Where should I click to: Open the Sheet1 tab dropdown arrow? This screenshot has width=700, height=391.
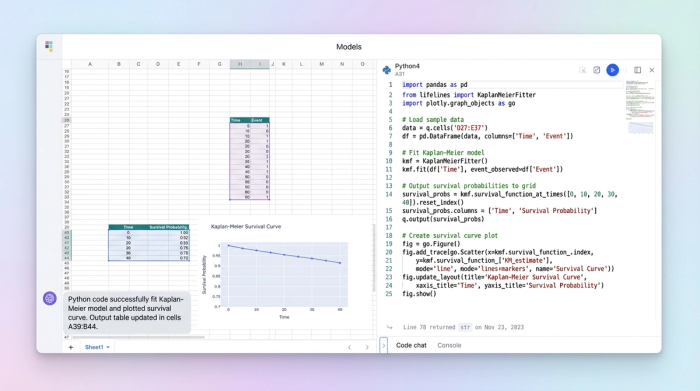point(108,347)
